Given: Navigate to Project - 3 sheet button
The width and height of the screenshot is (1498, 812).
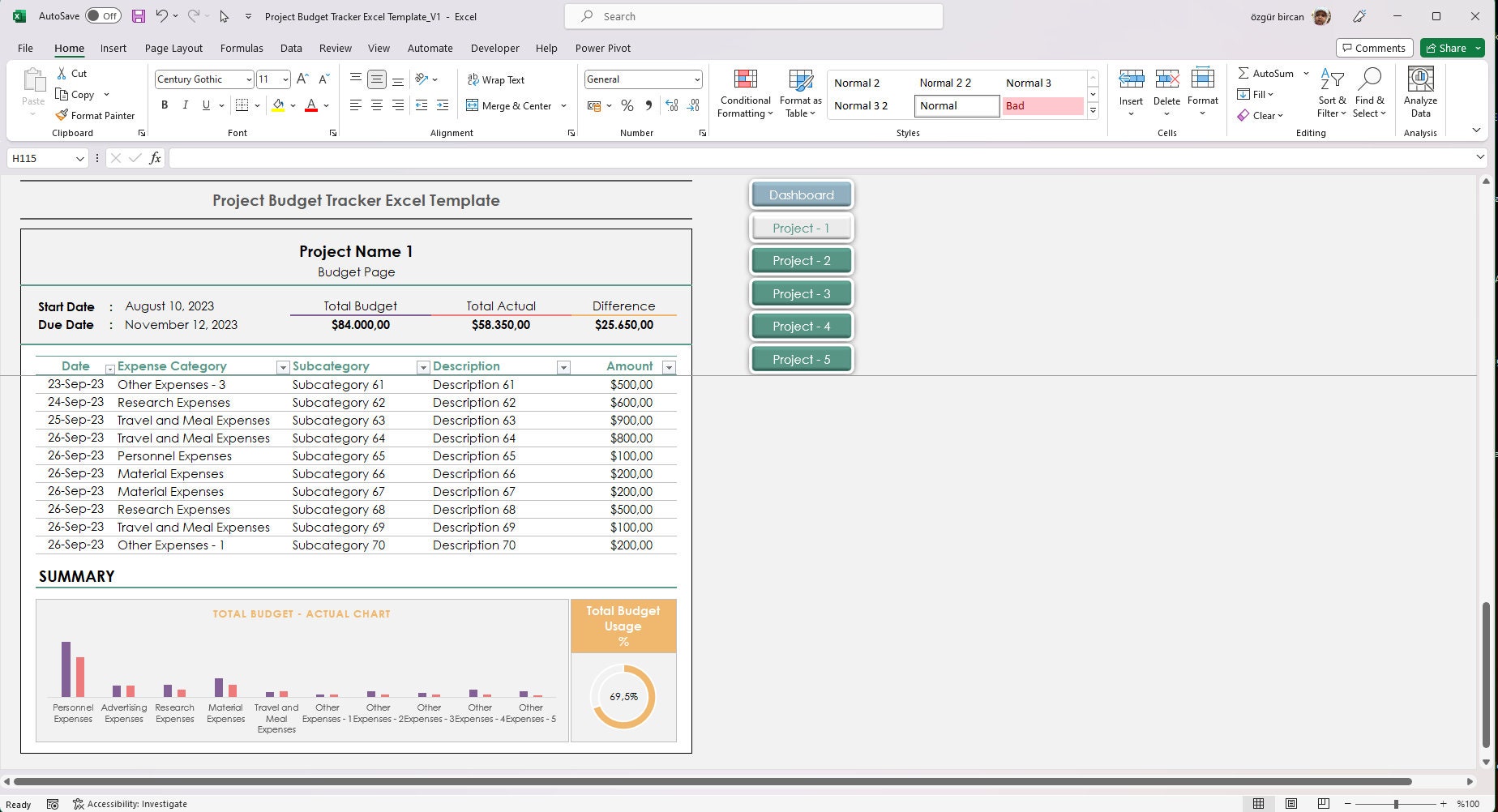Looking at the screenshot, I should pyautogui.click(x=801, y=293).
